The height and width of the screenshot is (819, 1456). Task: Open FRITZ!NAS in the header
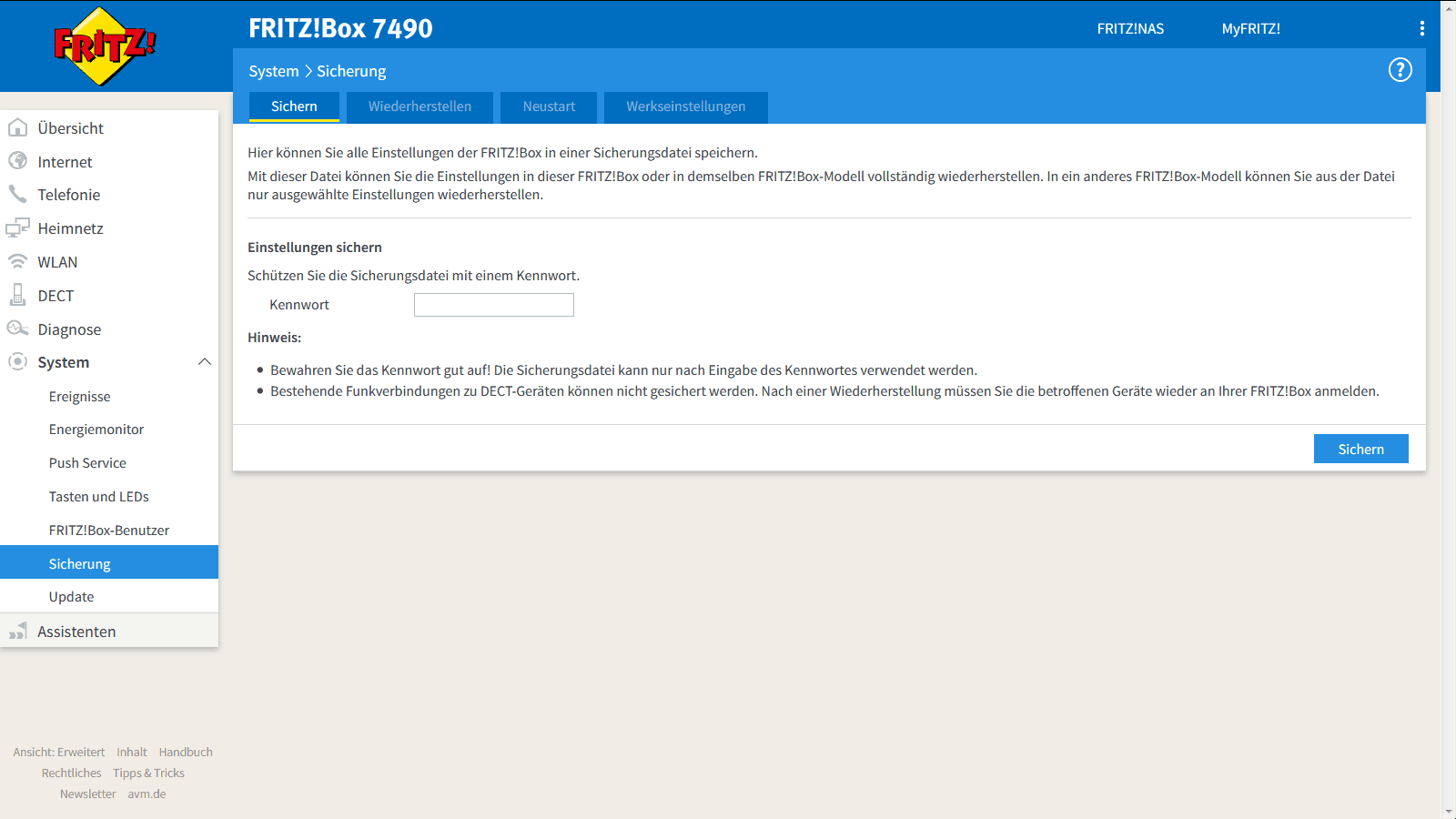coord(1130,28)
